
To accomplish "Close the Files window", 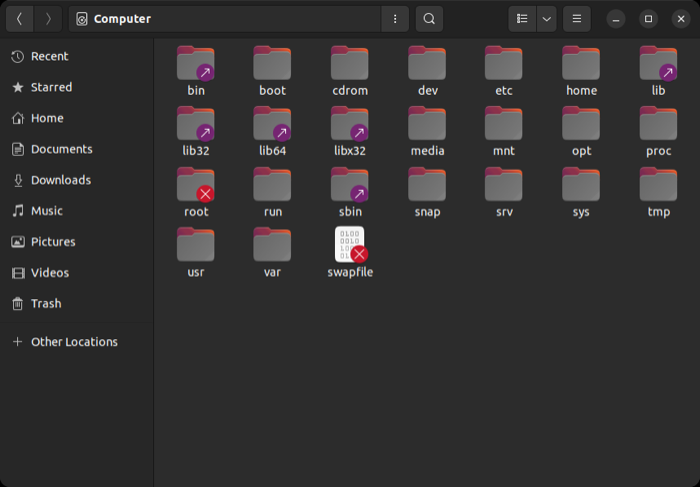I will (681, 19).
